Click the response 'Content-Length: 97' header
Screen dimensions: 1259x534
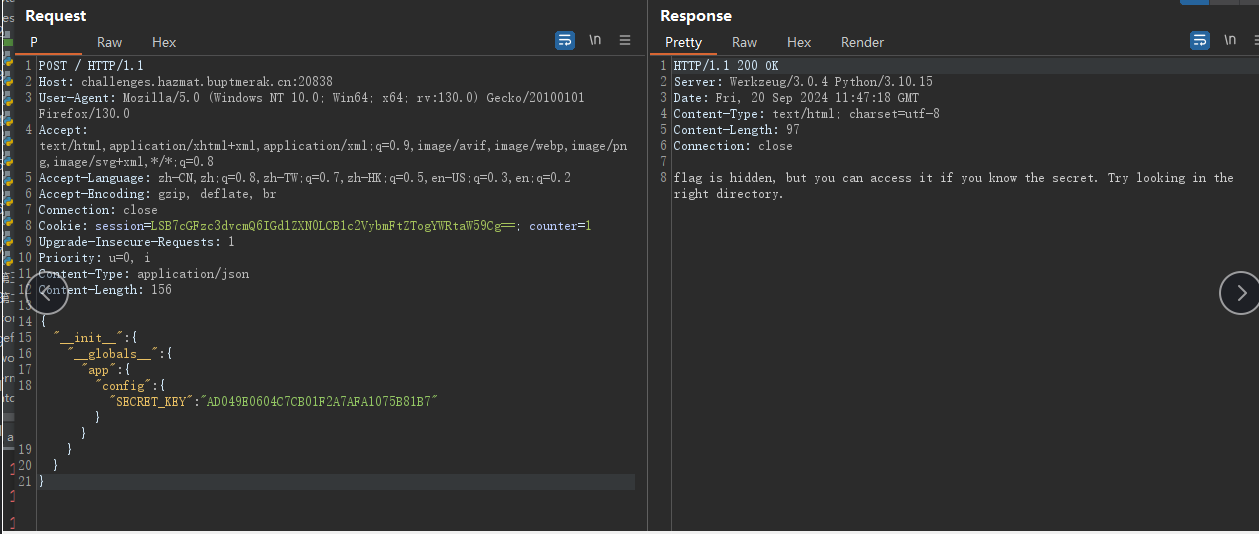click(736, 130)
